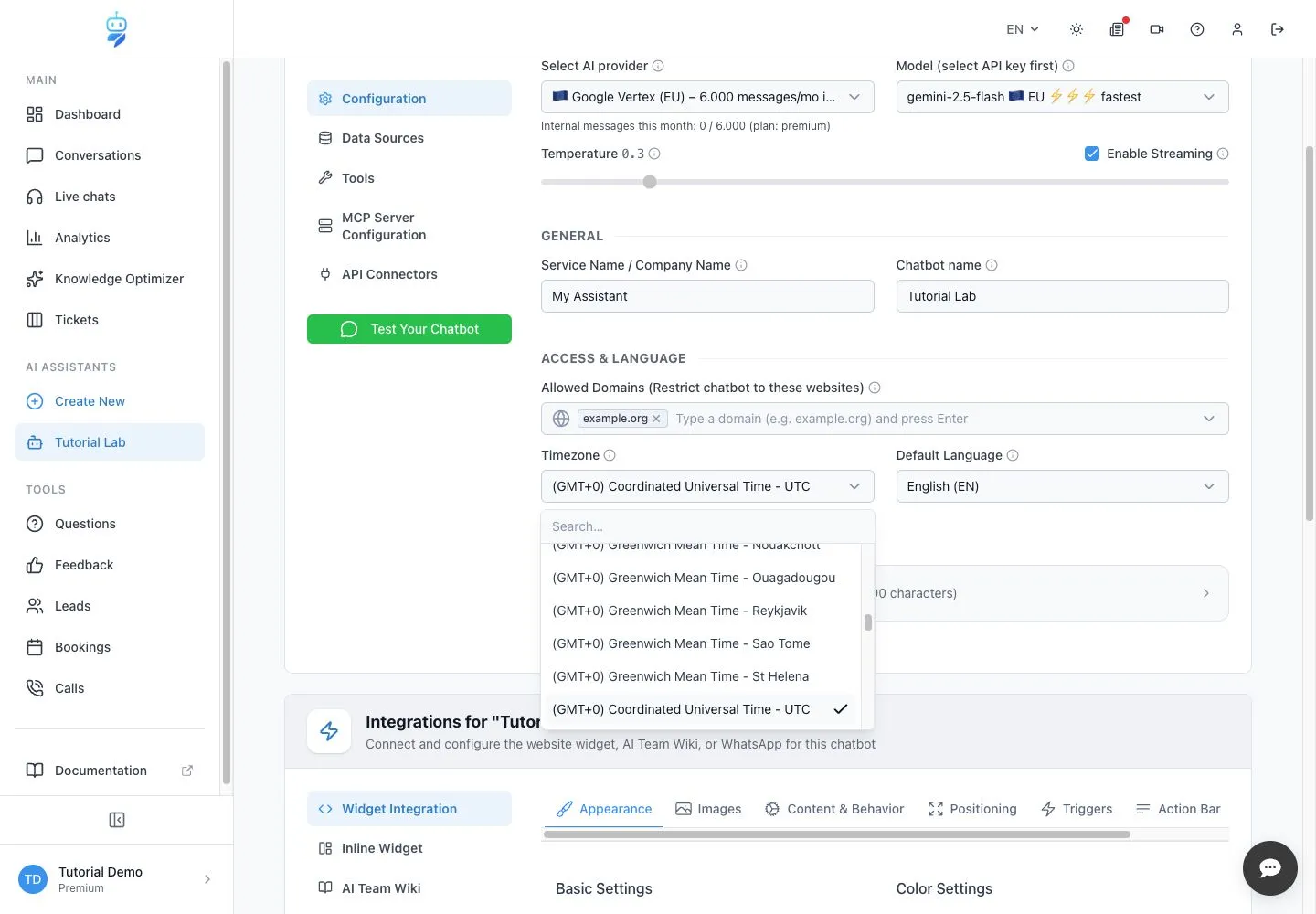Open MCP Server Configuration section
Image resolution: width=1316 pixels, height=914 pixels.
point(409,226)
